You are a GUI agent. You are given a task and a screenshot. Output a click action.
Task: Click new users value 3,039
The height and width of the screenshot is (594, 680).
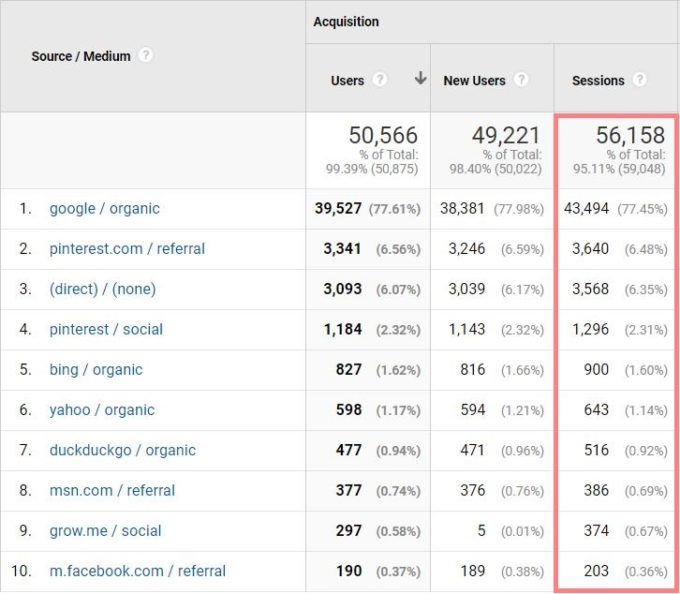467,289
